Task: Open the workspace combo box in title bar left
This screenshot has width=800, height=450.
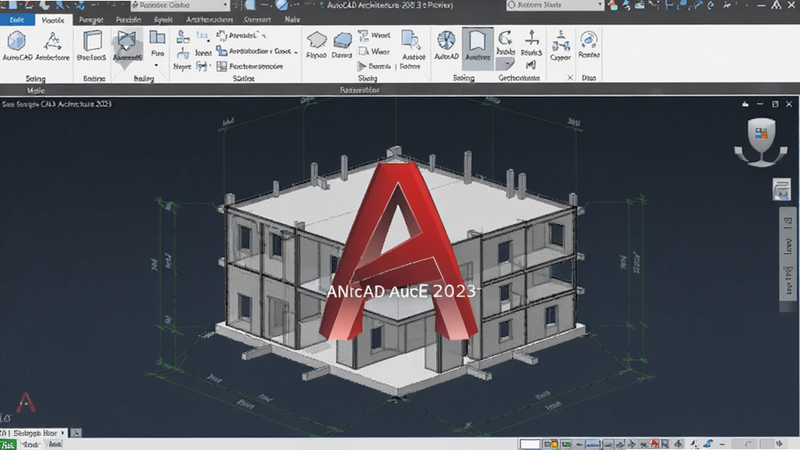Action: click(x=180, y=5)
